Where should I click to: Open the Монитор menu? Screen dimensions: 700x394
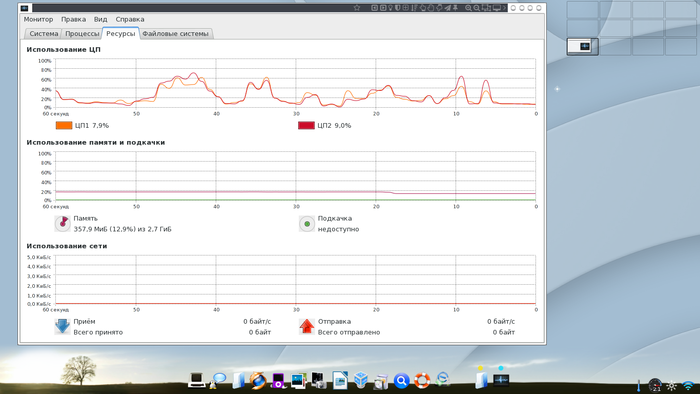pyautogui.click(x=38, y=19)
